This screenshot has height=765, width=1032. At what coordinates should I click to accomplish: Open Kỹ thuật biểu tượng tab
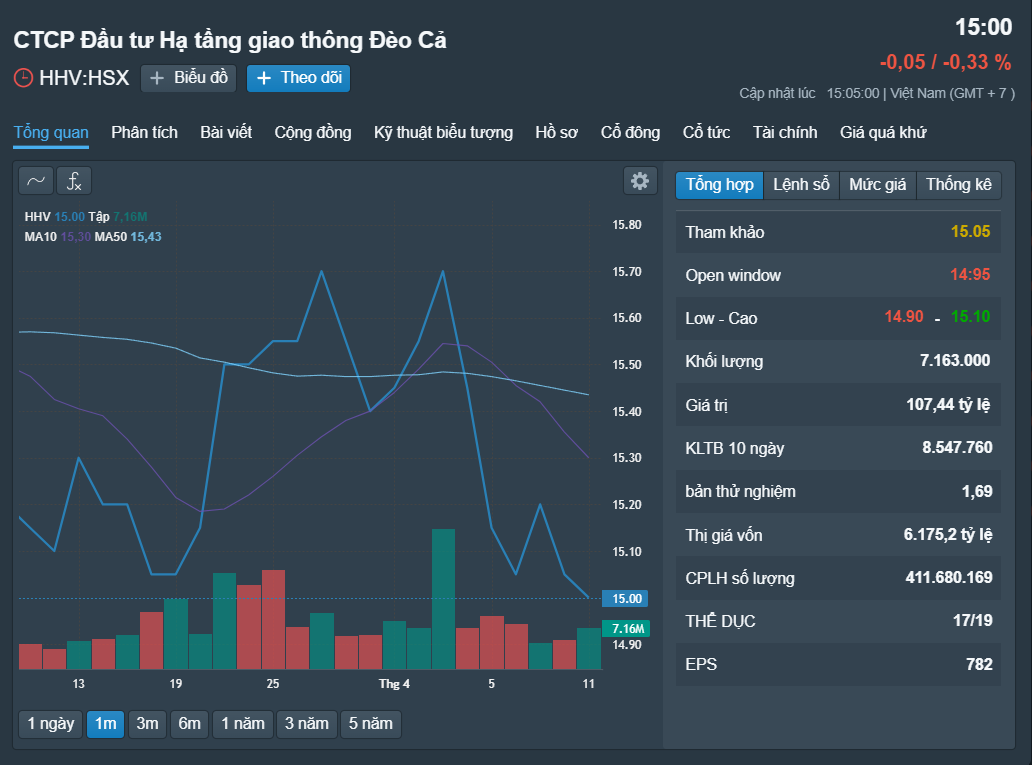point(443,132)
